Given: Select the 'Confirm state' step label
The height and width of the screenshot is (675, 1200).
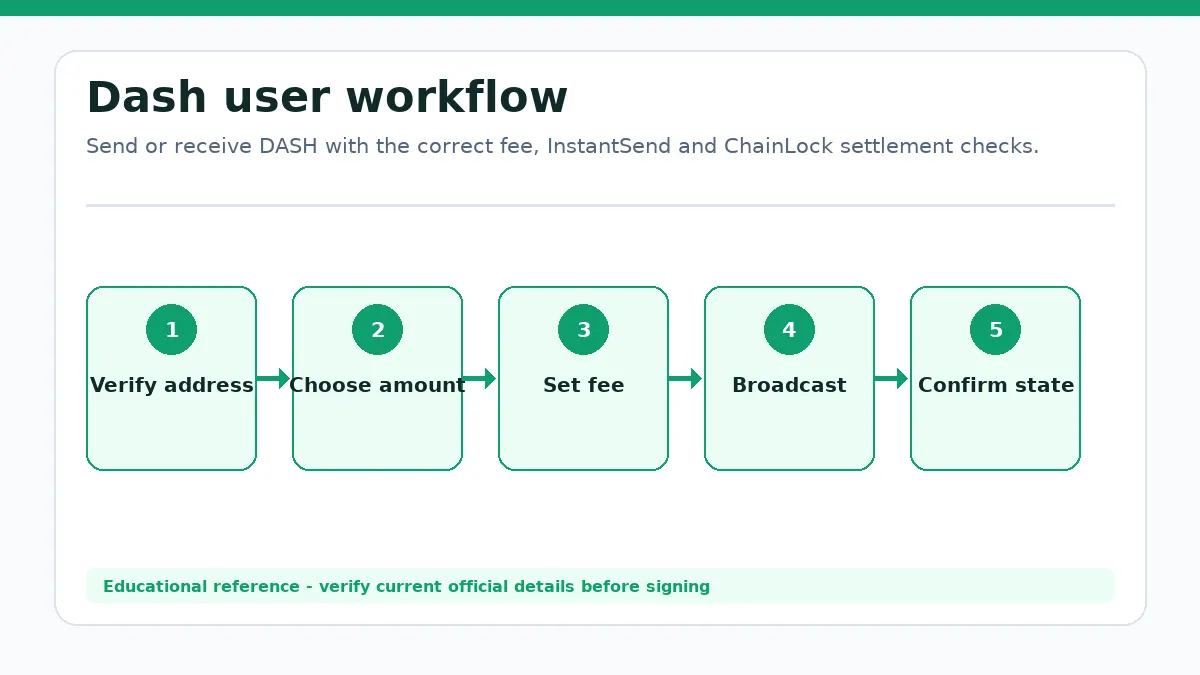Looking at the screenshot, I should click(996, 385).
